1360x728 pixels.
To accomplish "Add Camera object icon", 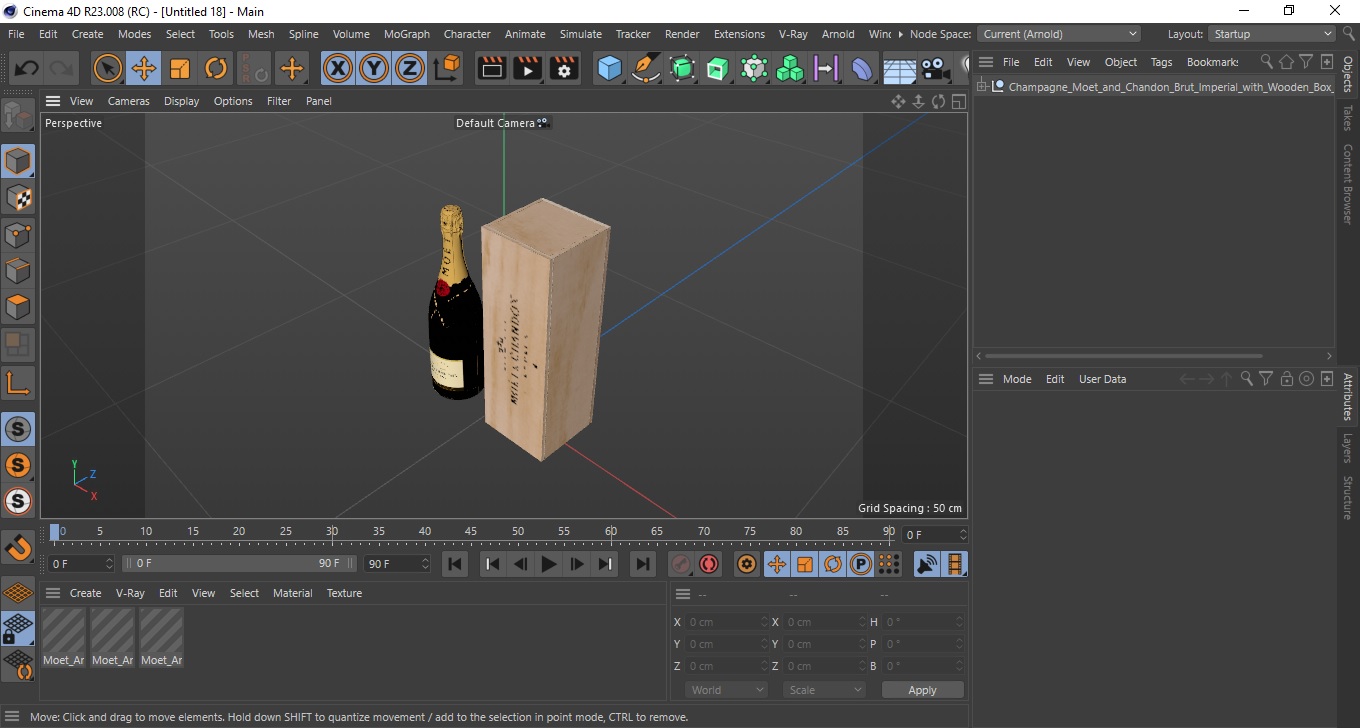I will click(x=935, y=69).
